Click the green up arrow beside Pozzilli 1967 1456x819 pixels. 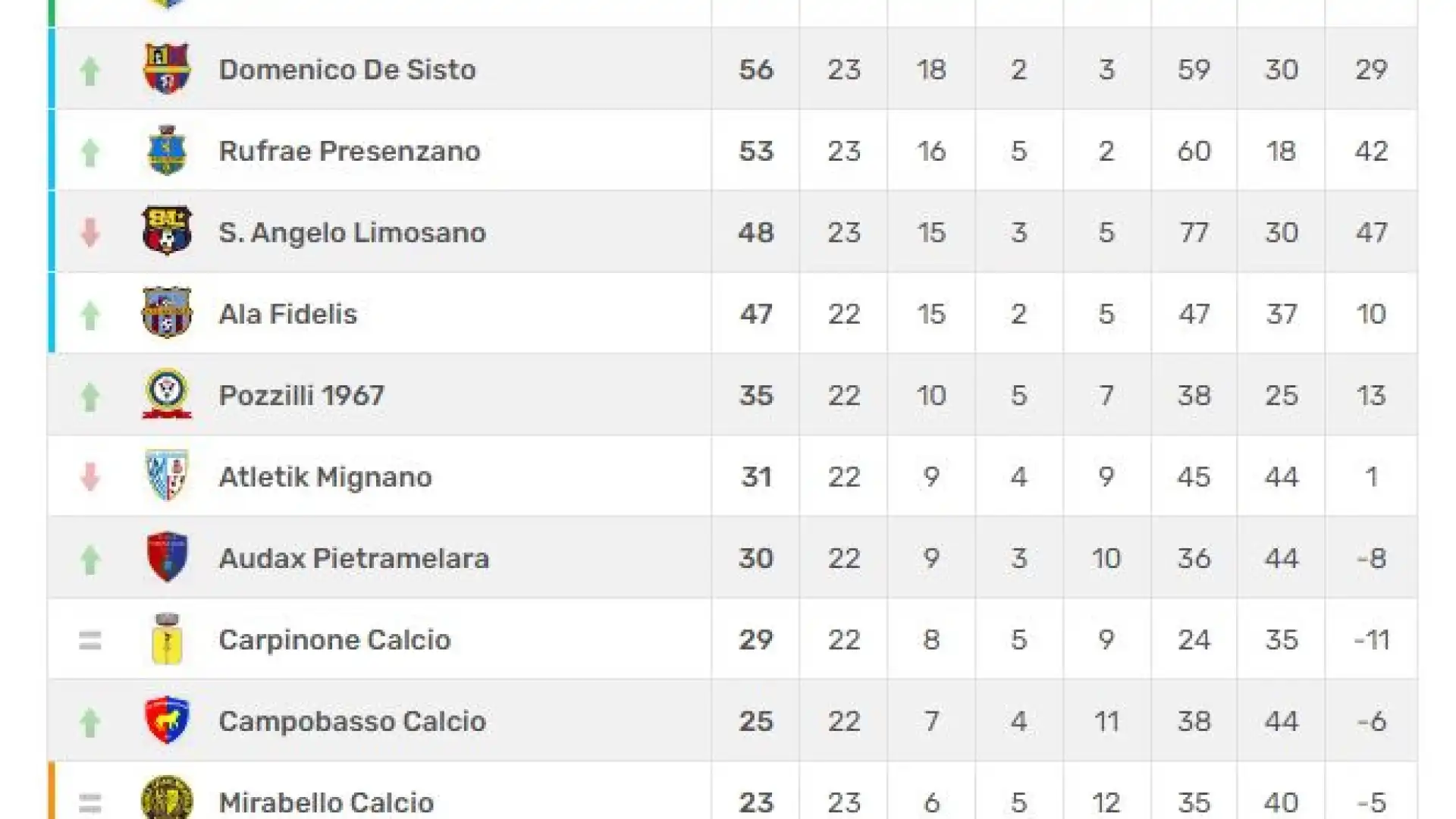90,397
